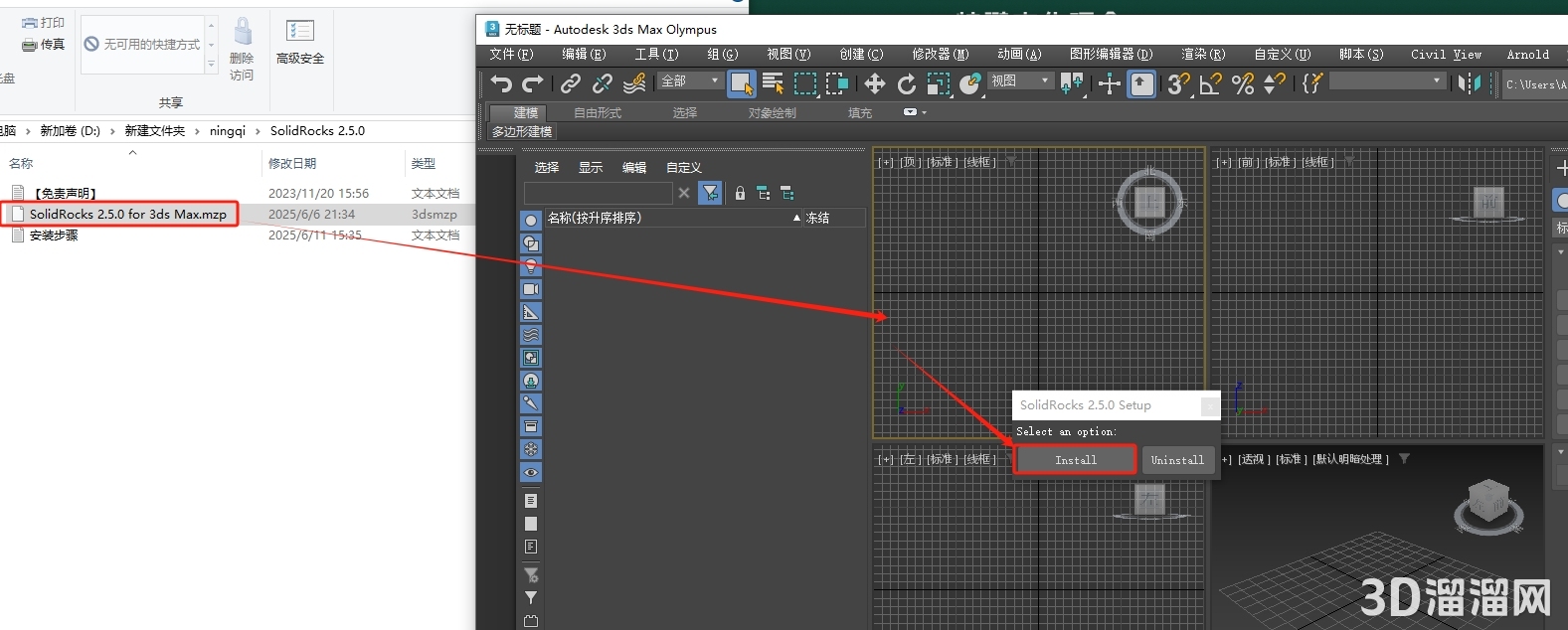Toggle display space warps filter icon
Screen dimensions: 1568x630
coord(531,335)
